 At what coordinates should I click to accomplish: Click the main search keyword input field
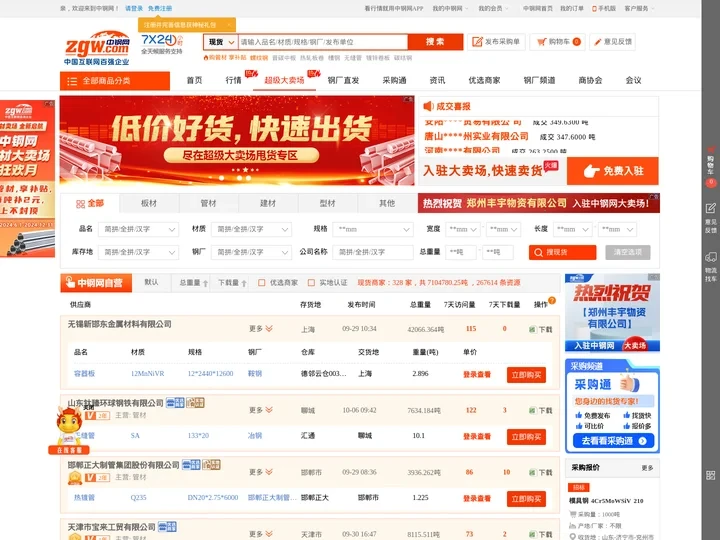pos(323,42)
